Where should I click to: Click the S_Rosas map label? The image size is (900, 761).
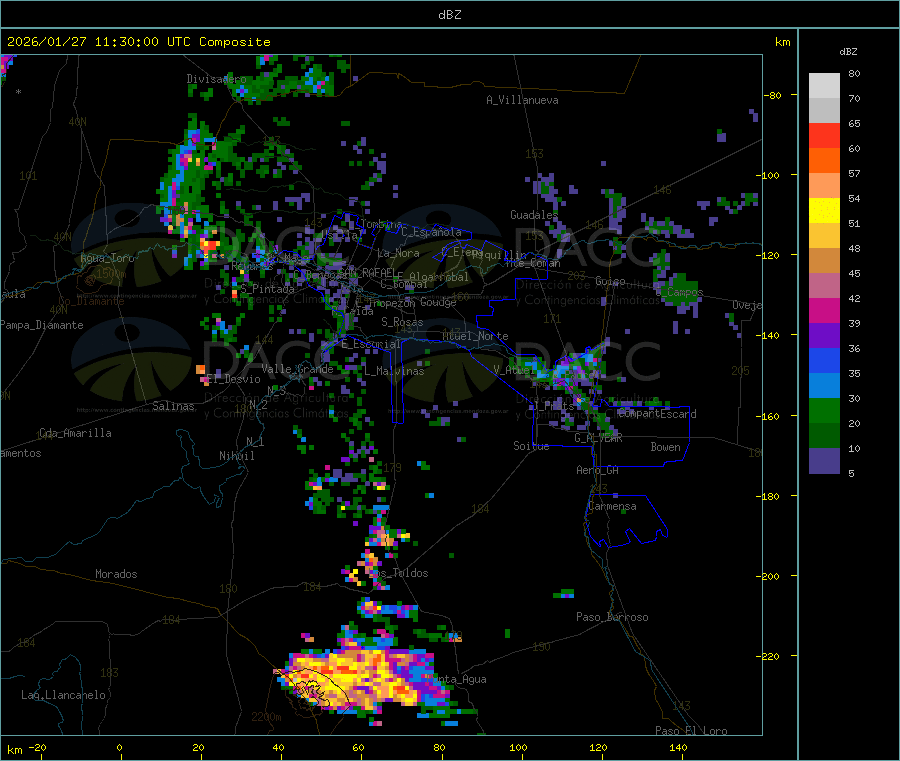coord(402,322)
